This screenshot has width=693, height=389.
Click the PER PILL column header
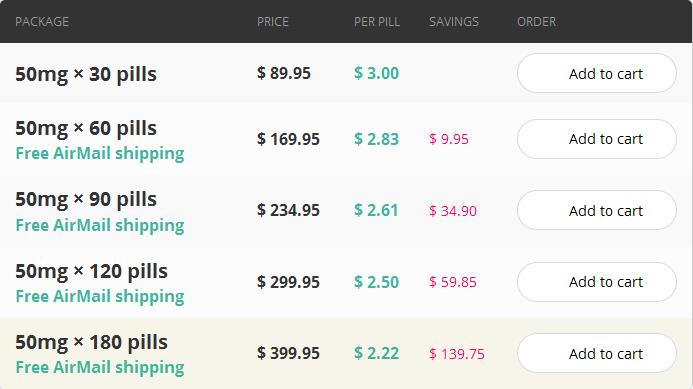pos(377,22)
